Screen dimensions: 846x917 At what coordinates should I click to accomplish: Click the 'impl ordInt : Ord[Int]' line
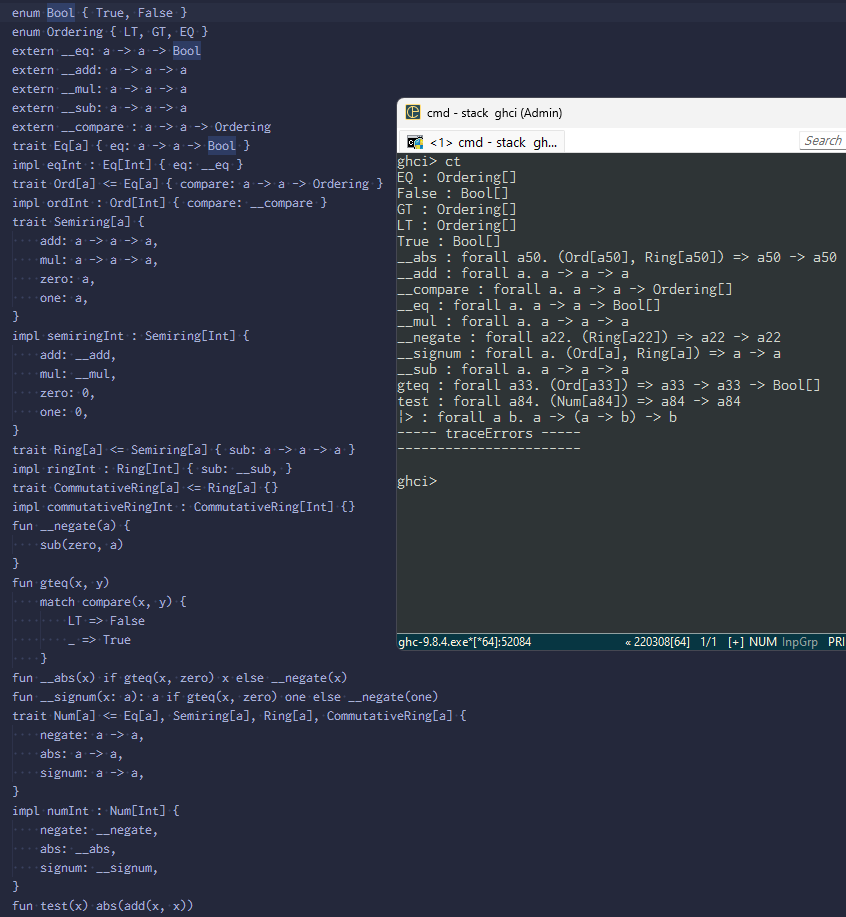[x=170, y=203]
